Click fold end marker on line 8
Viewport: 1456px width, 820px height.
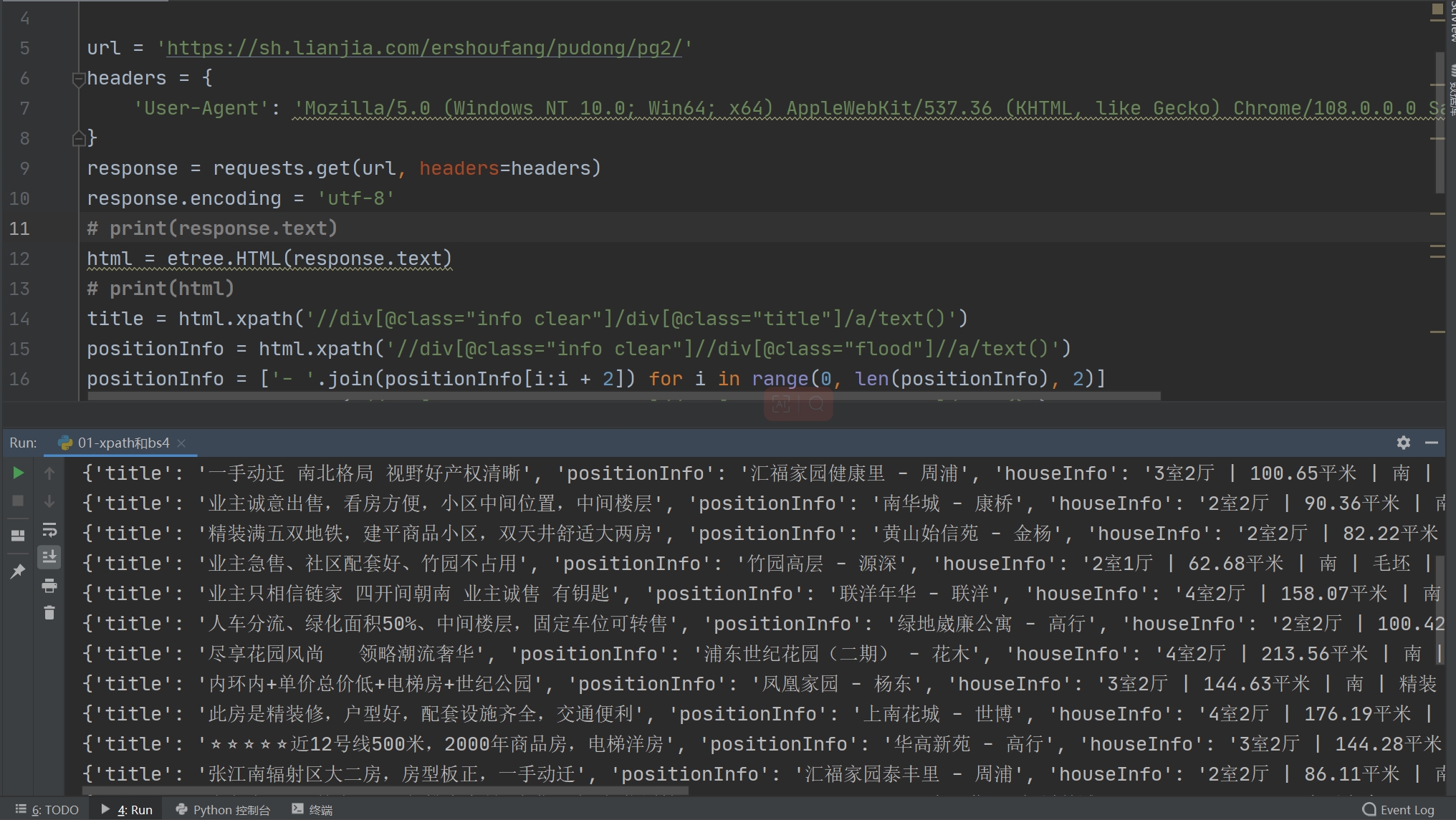click(79, 138)
